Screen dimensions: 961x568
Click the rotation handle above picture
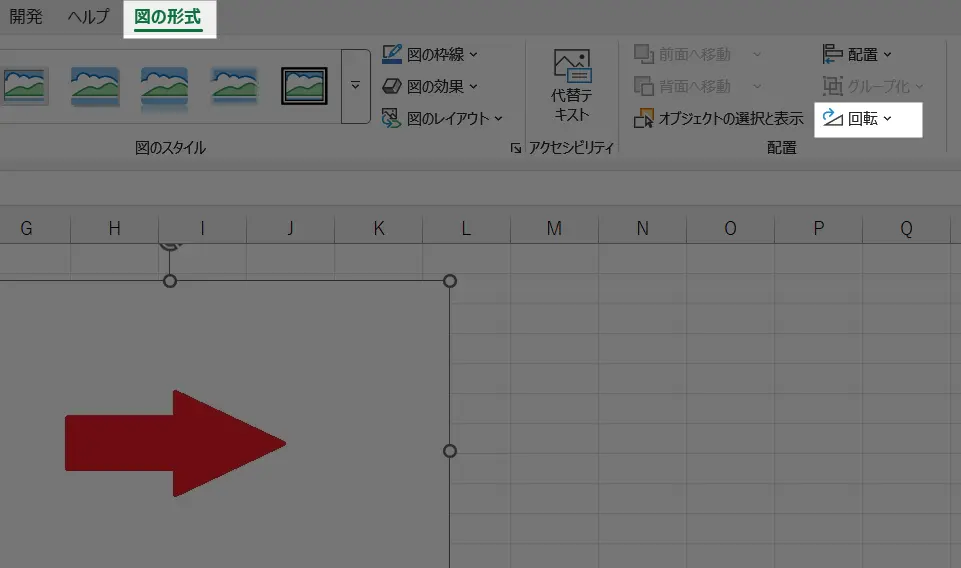coord(170,246)
